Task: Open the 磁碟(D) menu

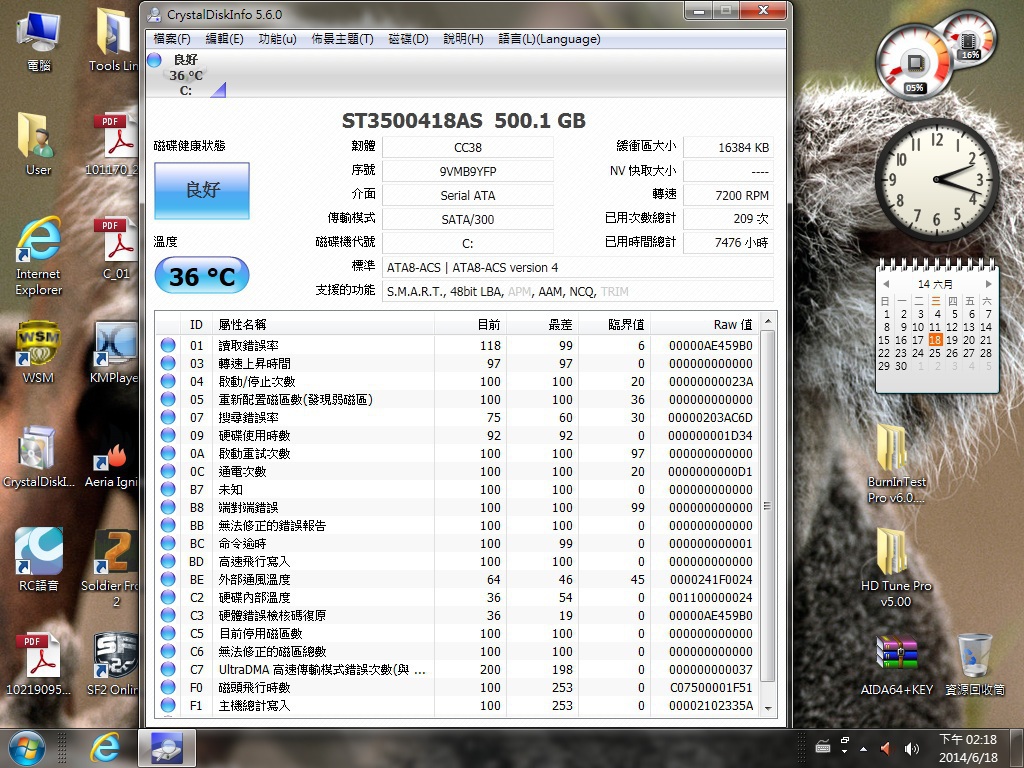Action: tap(408, 39)
